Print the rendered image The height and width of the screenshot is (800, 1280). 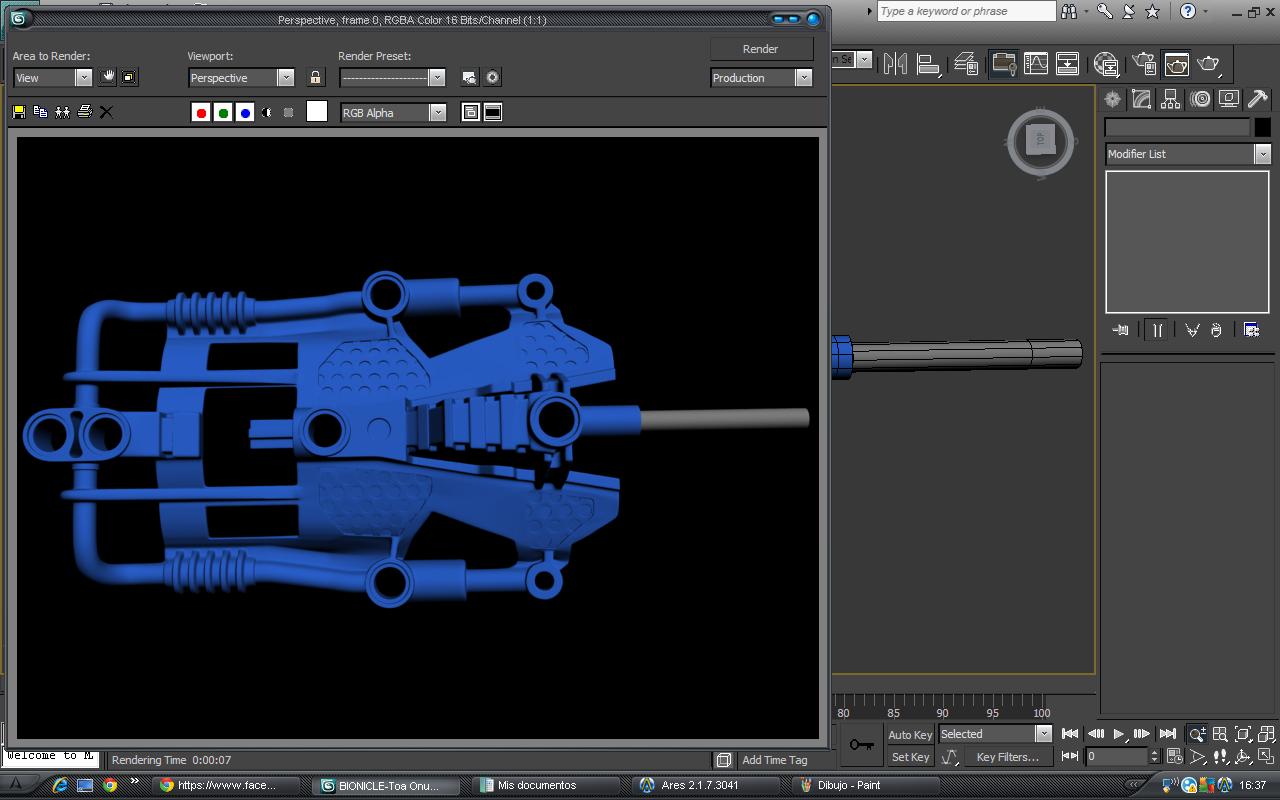click(85, 112)
